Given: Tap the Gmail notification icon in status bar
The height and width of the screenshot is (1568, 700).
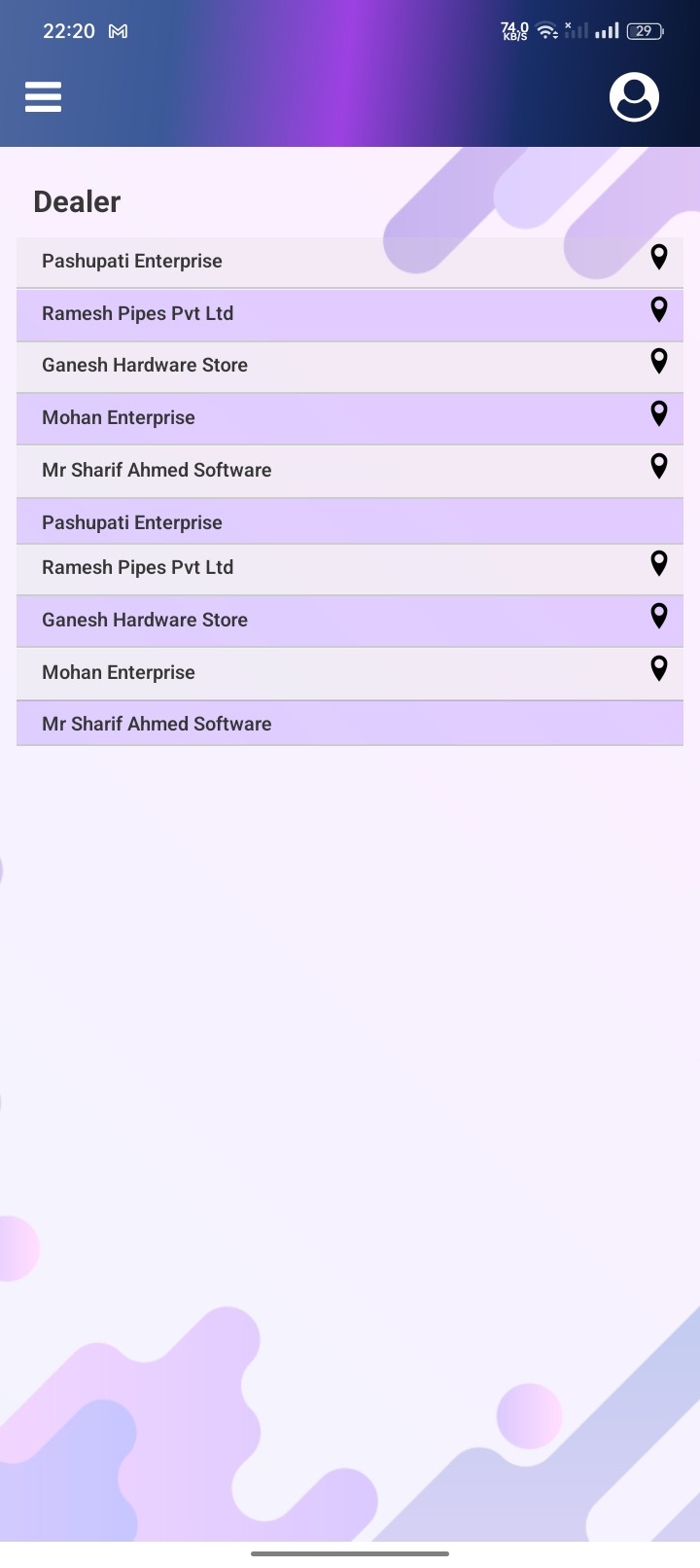Looking at the screenshot, I should (118, 31).
